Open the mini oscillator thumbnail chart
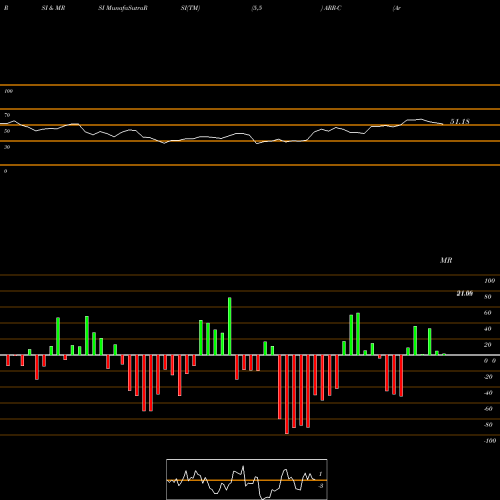This screenshot has width=500, height=500. pyautogui.click(x=247, y=479)
